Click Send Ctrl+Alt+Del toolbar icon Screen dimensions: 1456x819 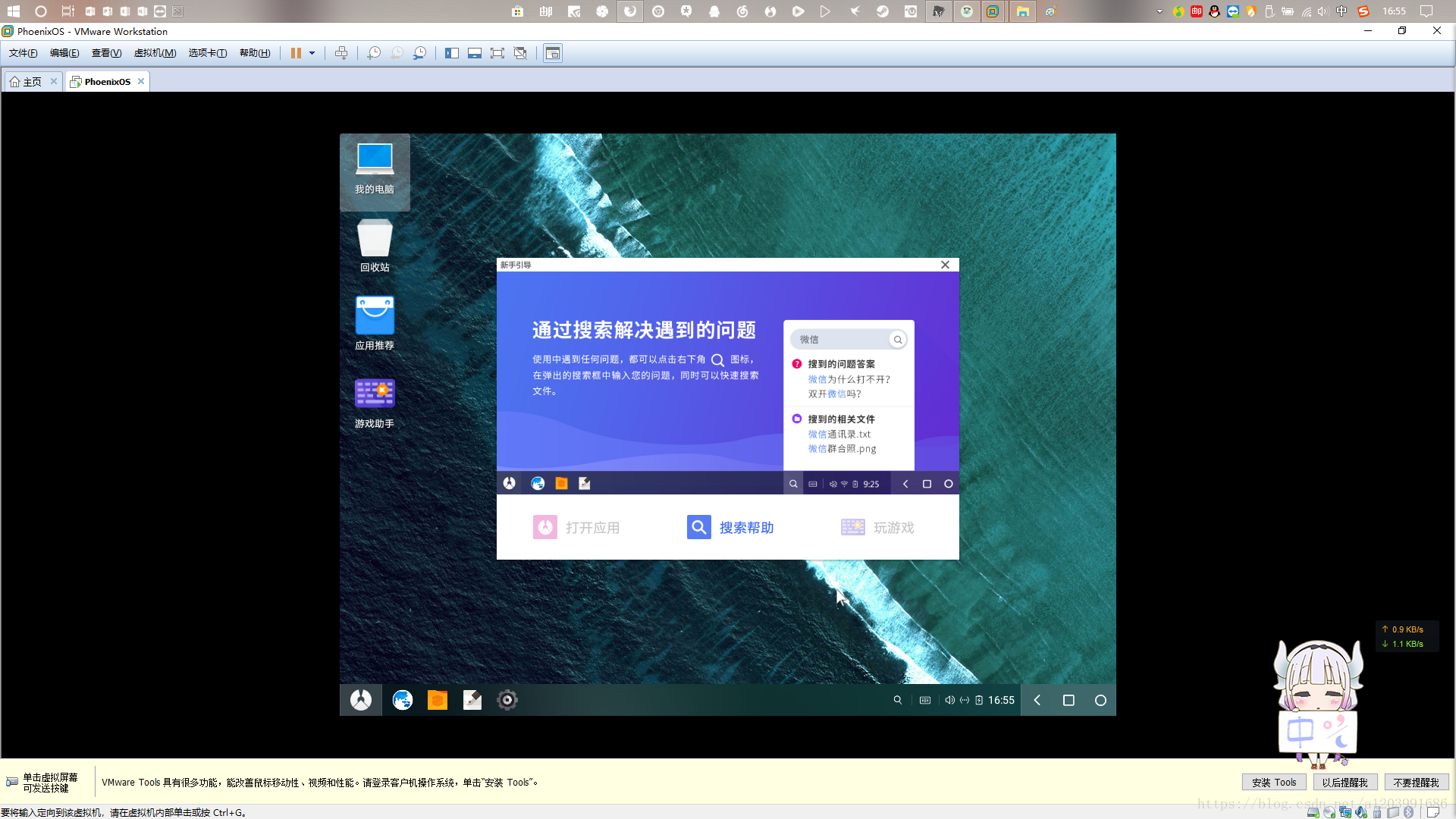tap(341, 53)
